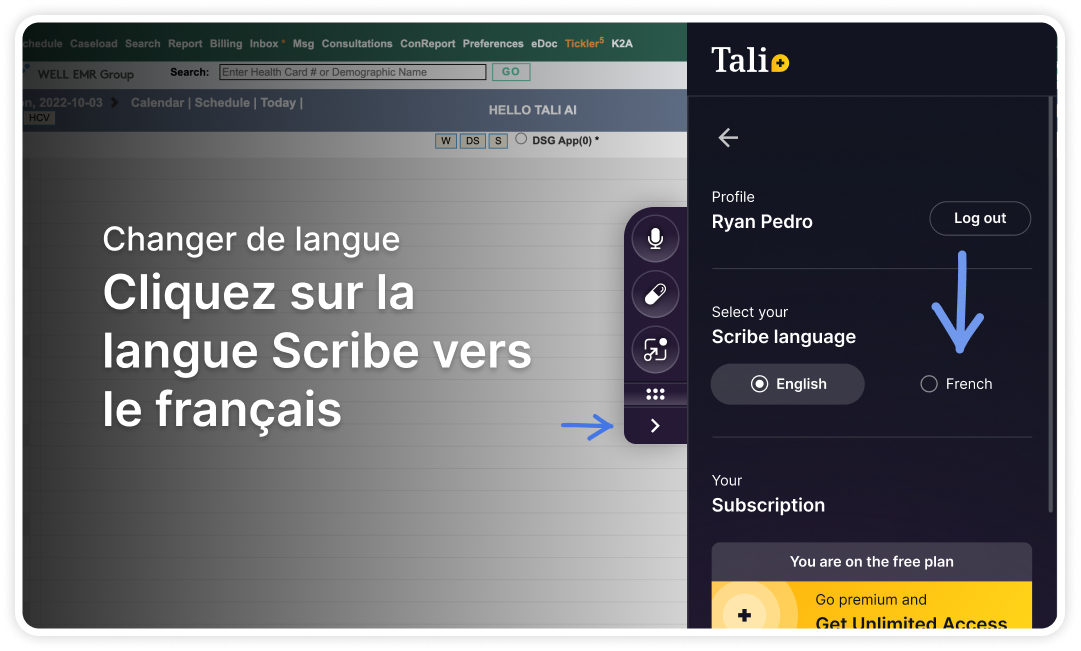Start dictation with the microphone icon

coord(655,239)
